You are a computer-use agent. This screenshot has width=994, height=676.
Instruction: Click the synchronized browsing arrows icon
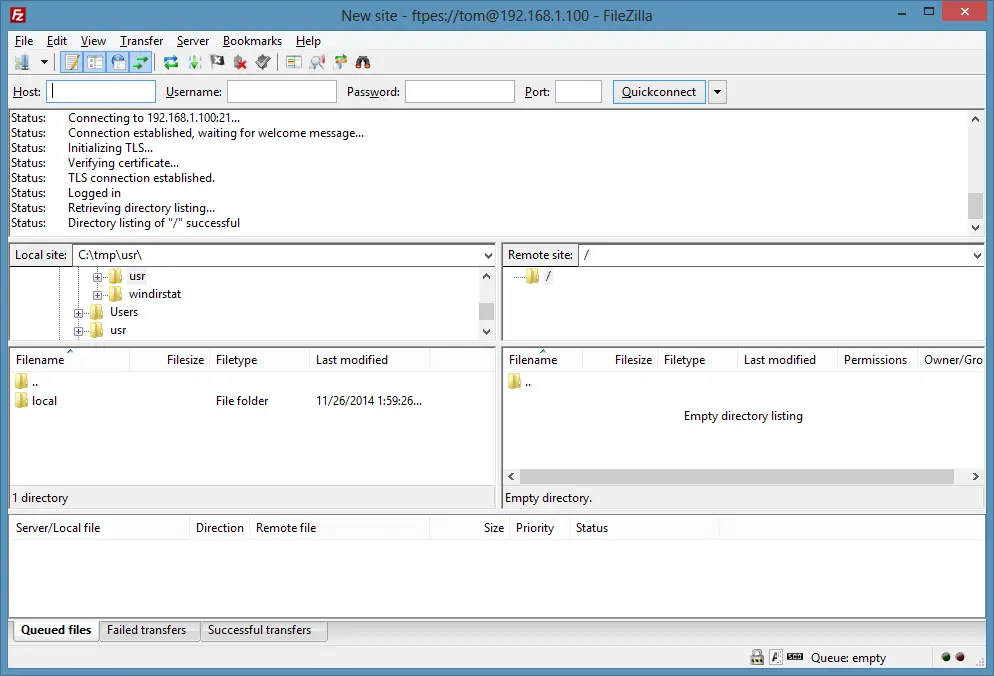click(340, 62)
